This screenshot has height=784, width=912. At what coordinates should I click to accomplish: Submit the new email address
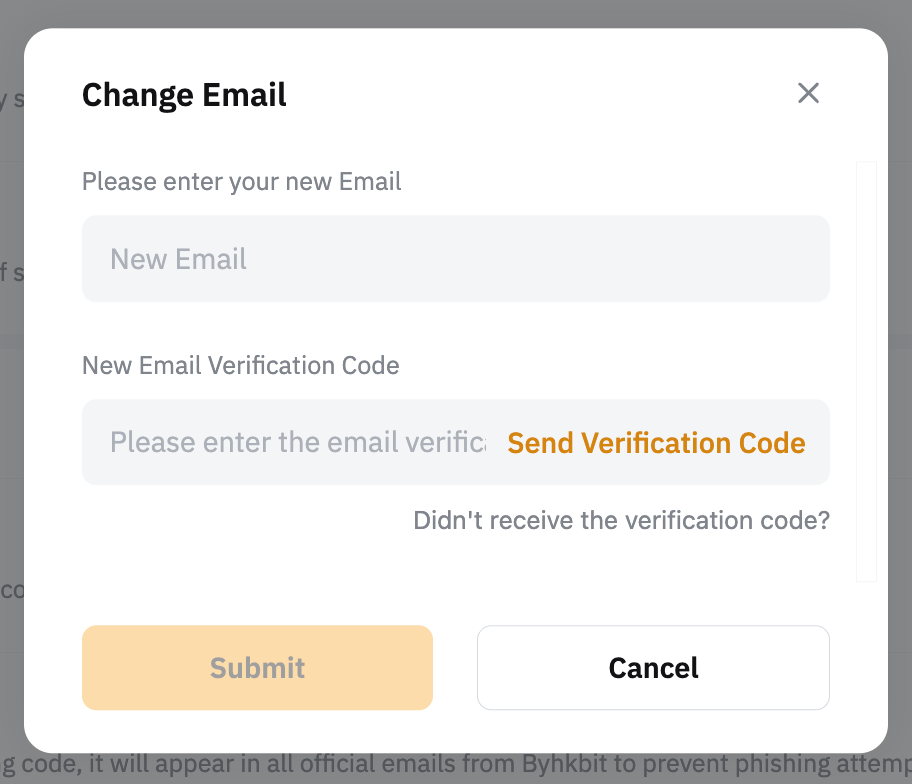pos(257,668)
